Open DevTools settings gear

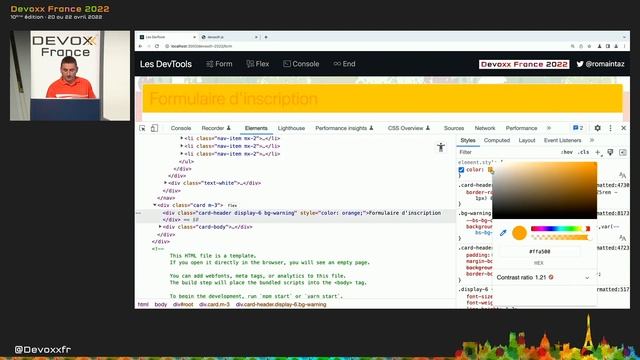[x=598, y=128]
